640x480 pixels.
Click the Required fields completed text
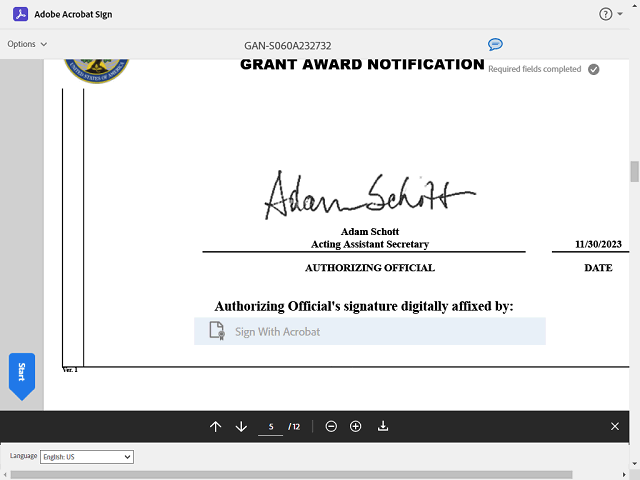tap(535, 69)
